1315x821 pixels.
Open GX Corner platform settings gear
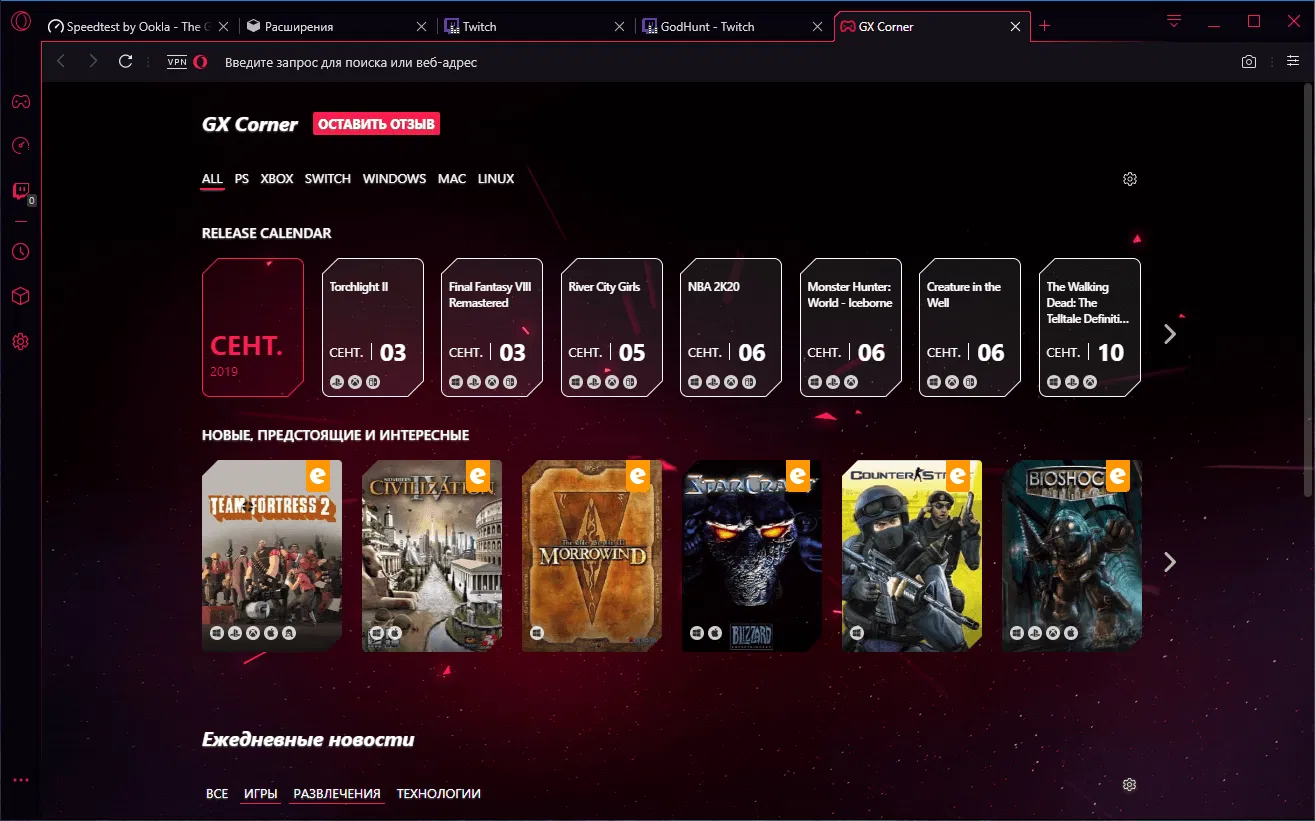click(x=1130, y=179)
